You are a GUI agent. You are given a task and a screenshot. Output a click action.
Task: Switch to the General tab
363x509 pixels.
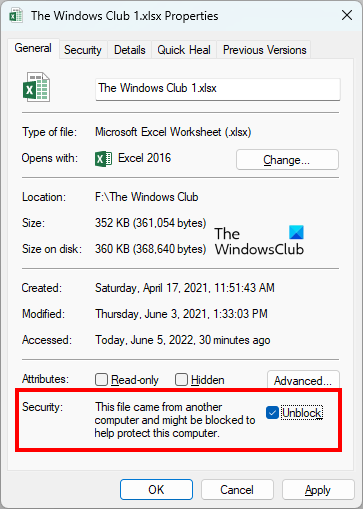[x=33, y=48]
